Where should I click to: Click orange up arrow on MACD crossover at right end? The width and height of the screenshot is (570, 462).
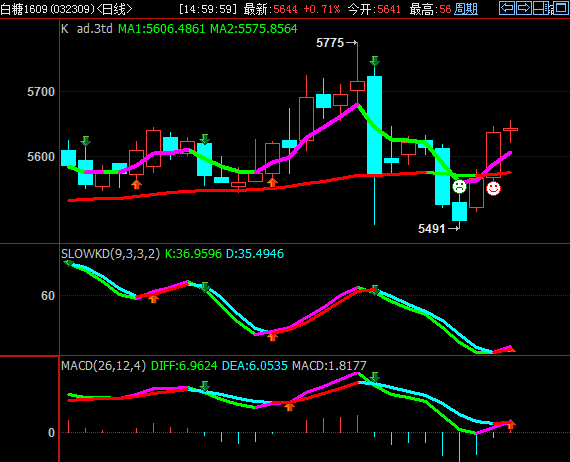[x=511, y=424]
